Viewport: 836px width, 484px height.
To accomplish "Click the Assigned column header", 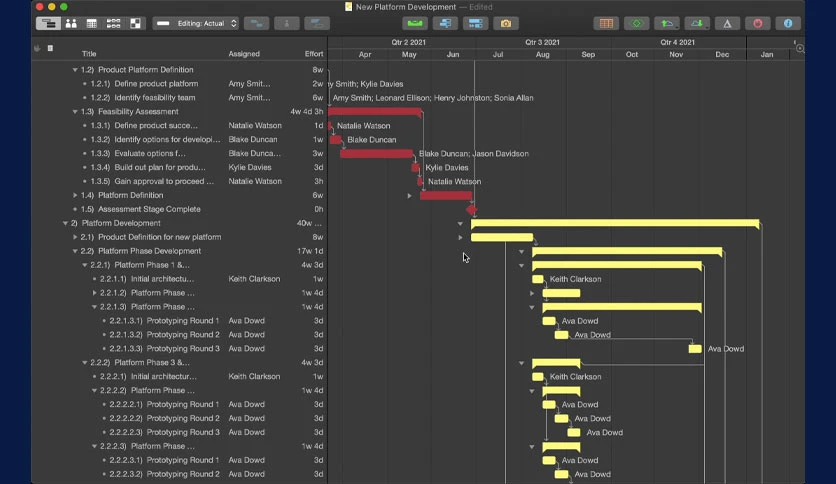I will click(x=244, y=54).
